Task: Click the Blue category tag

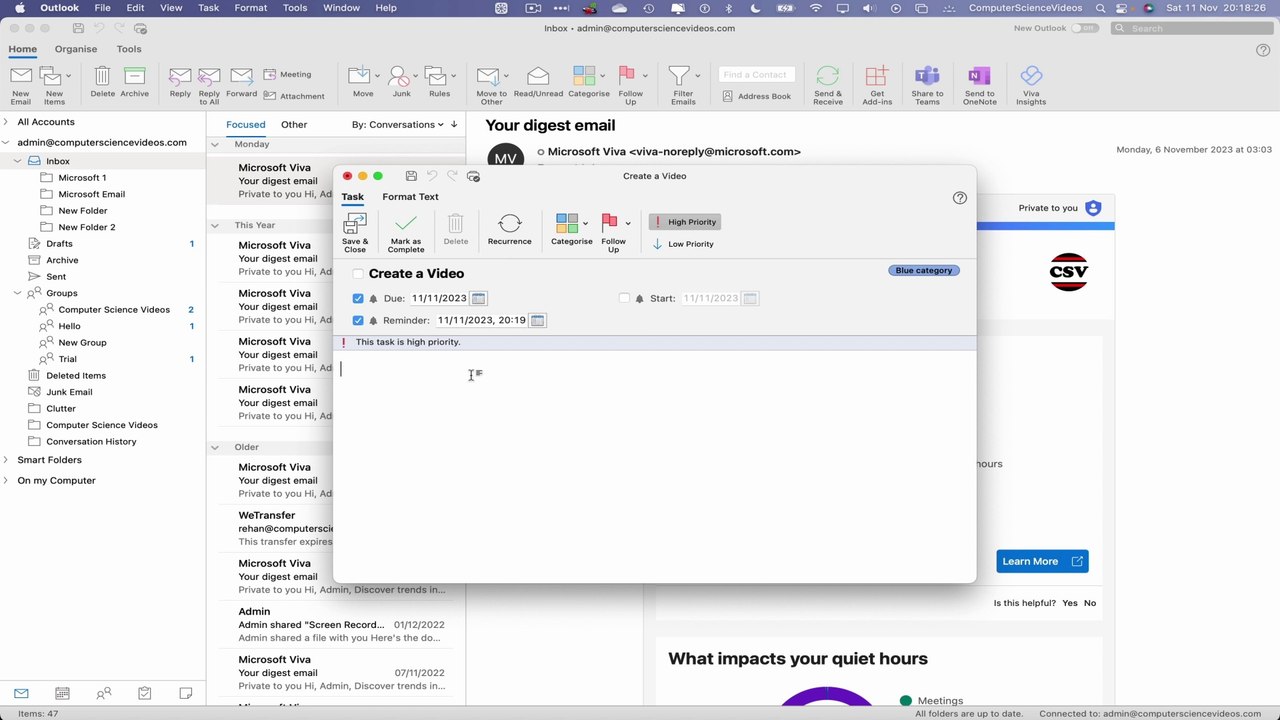Action: pos(924,270)
